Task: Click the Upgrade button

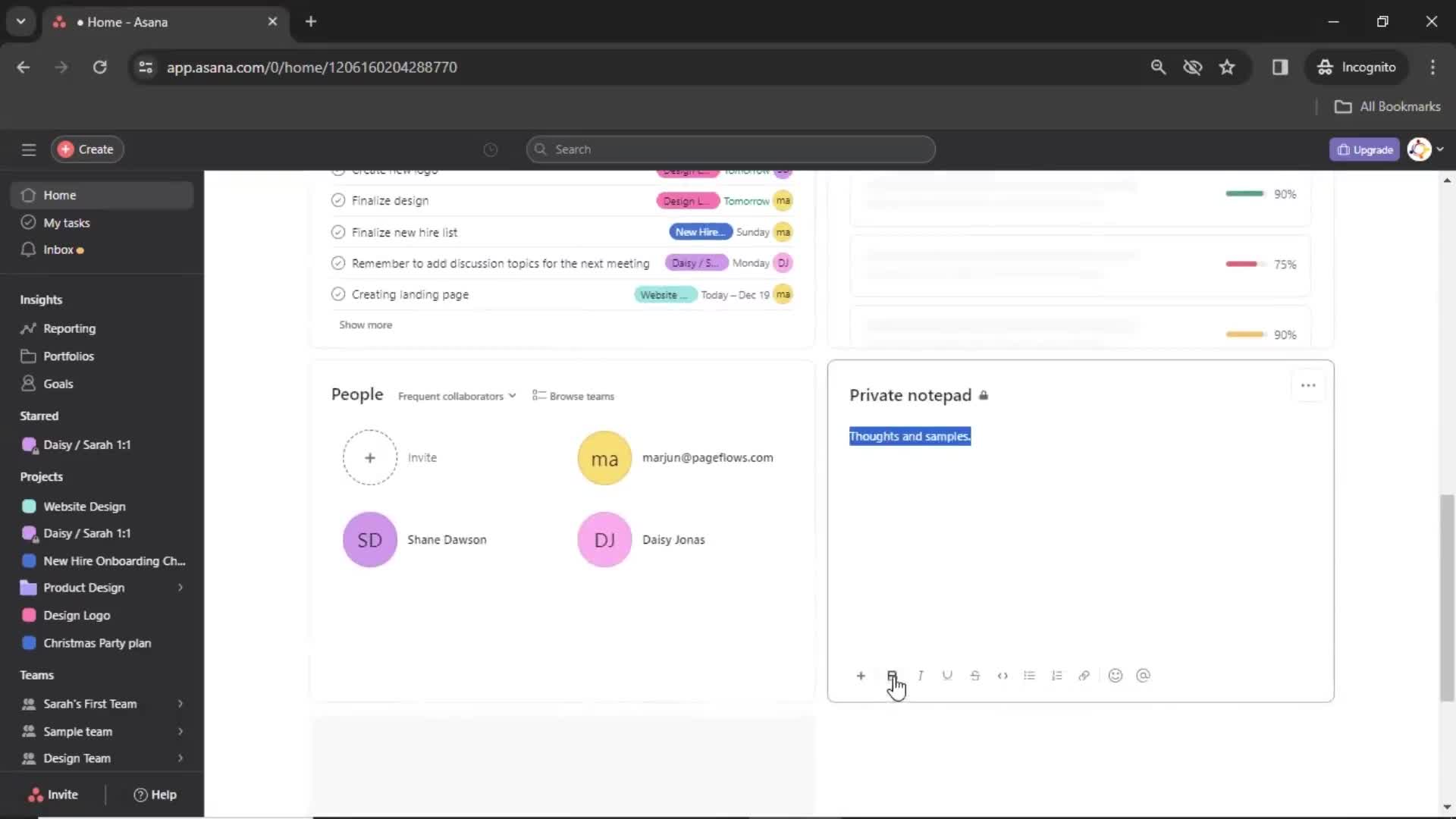Action: tap(1366, 149)
